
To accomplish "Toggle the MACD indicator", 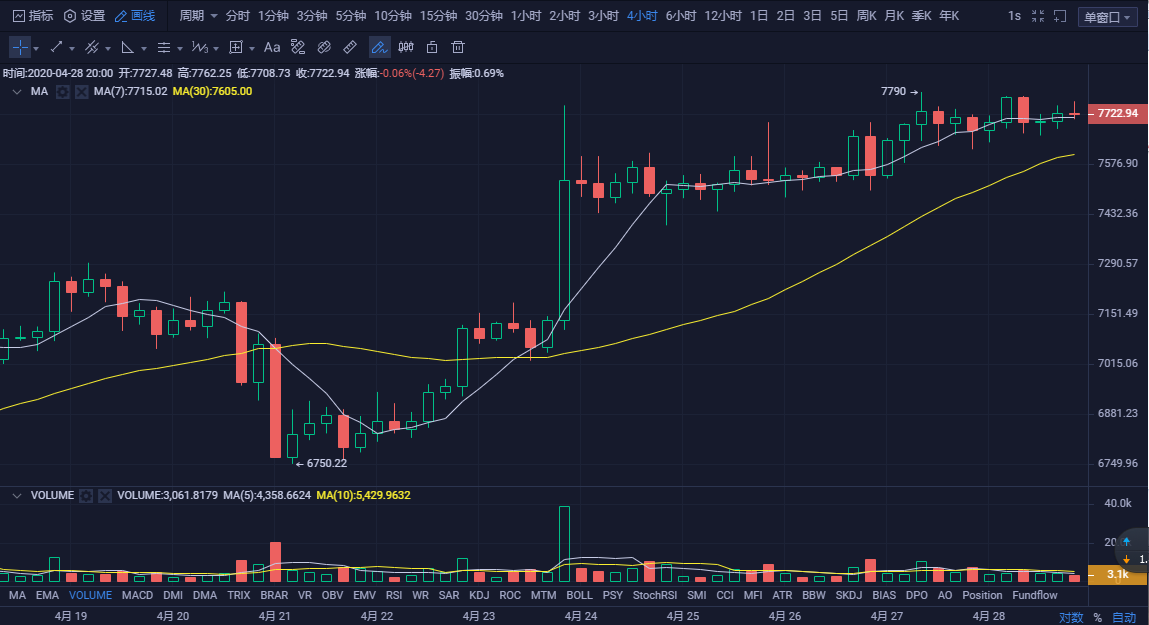I will (x=137, y=595).
